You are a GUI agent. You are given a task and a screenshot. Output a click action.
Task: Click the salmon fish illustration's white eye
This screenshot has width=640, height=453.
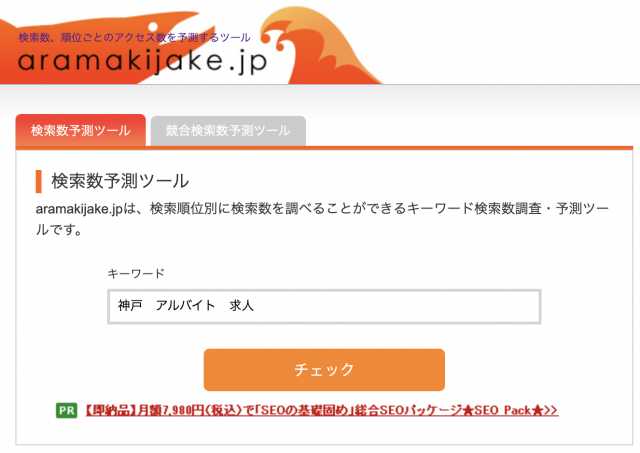153,27
